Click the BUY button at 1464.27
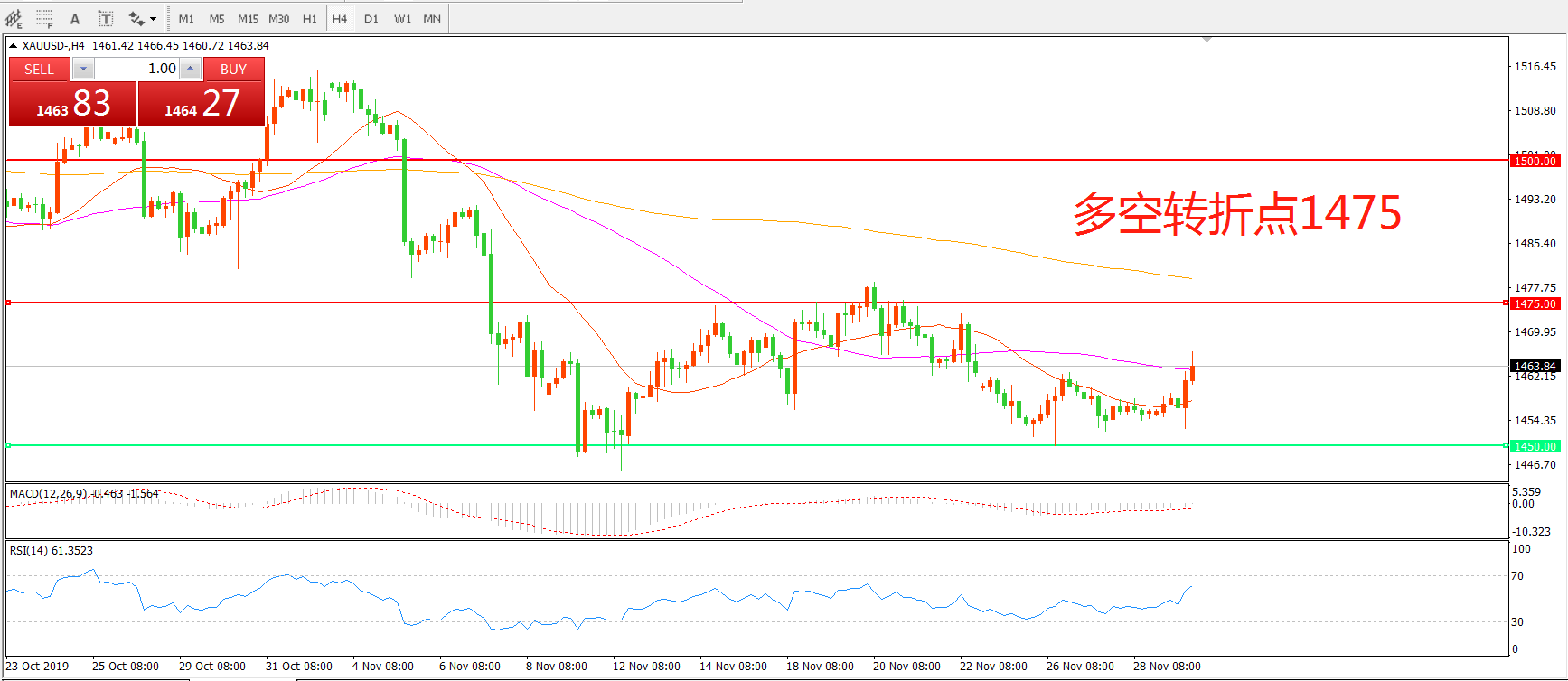This screenshot has width=1568, height=681. 201,103
